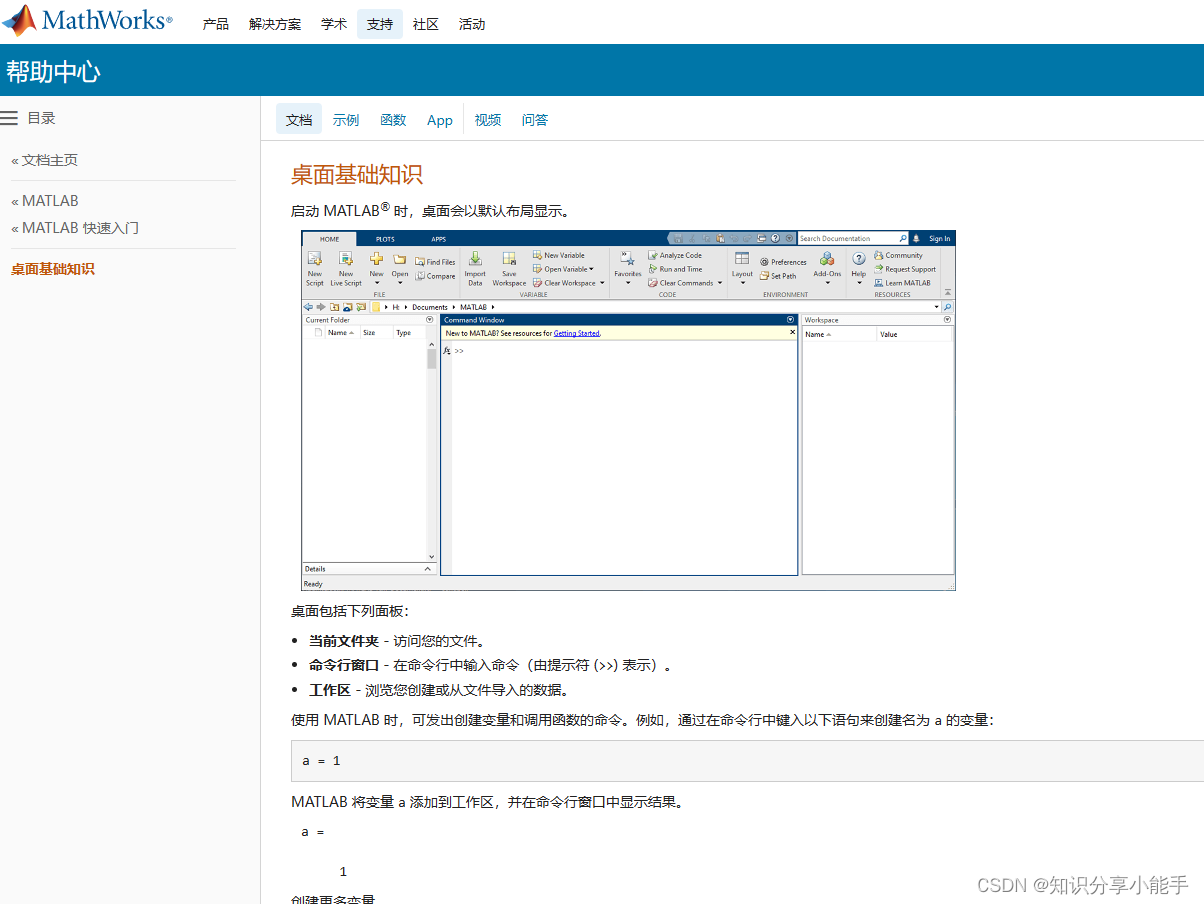This screenshot has height=904, width=1204.
Task: Open the 解决方案 menu
Action: 275,24
